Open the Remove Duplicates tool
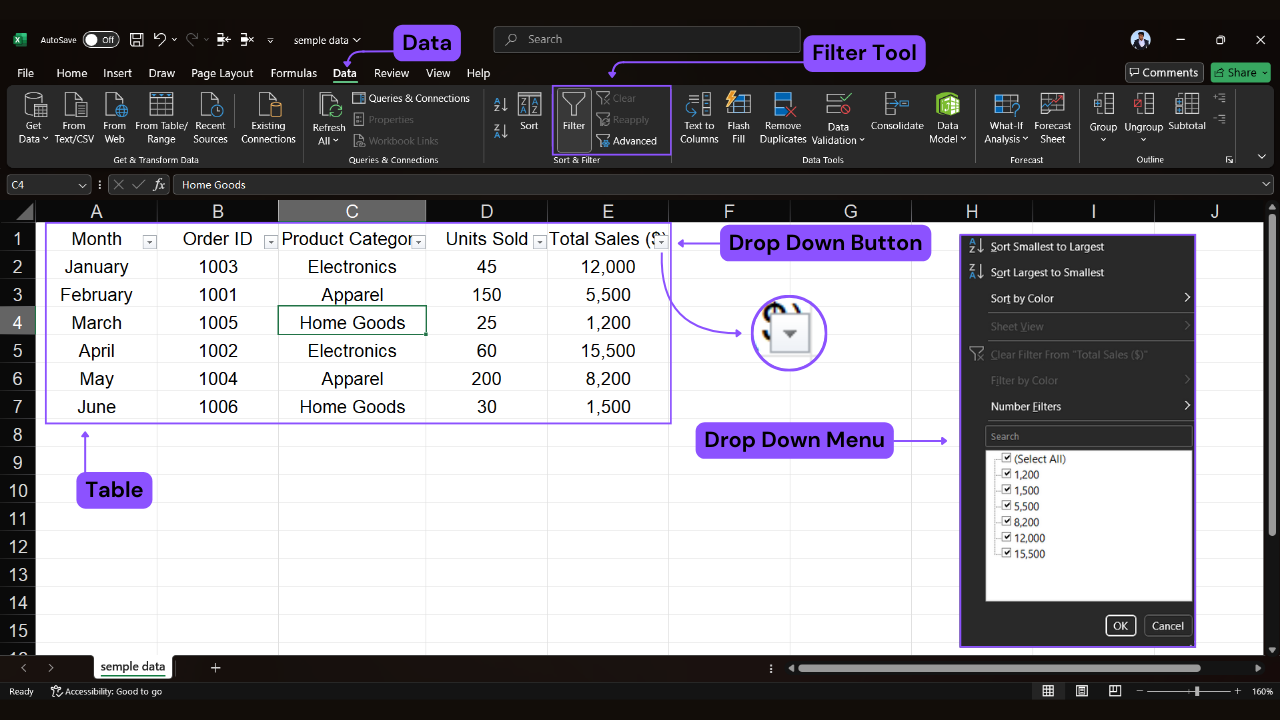Image resolution: width=1280 pixels, height=720 pixels. pos(782,118)
